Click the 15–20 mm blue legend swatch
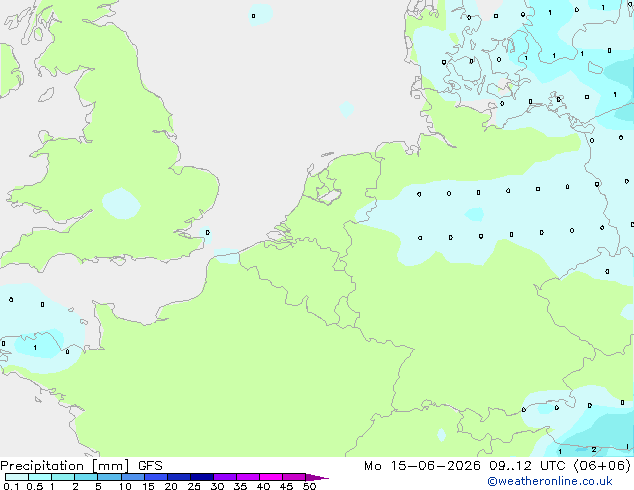Screen dimensions: 634x490 point(156,477)
